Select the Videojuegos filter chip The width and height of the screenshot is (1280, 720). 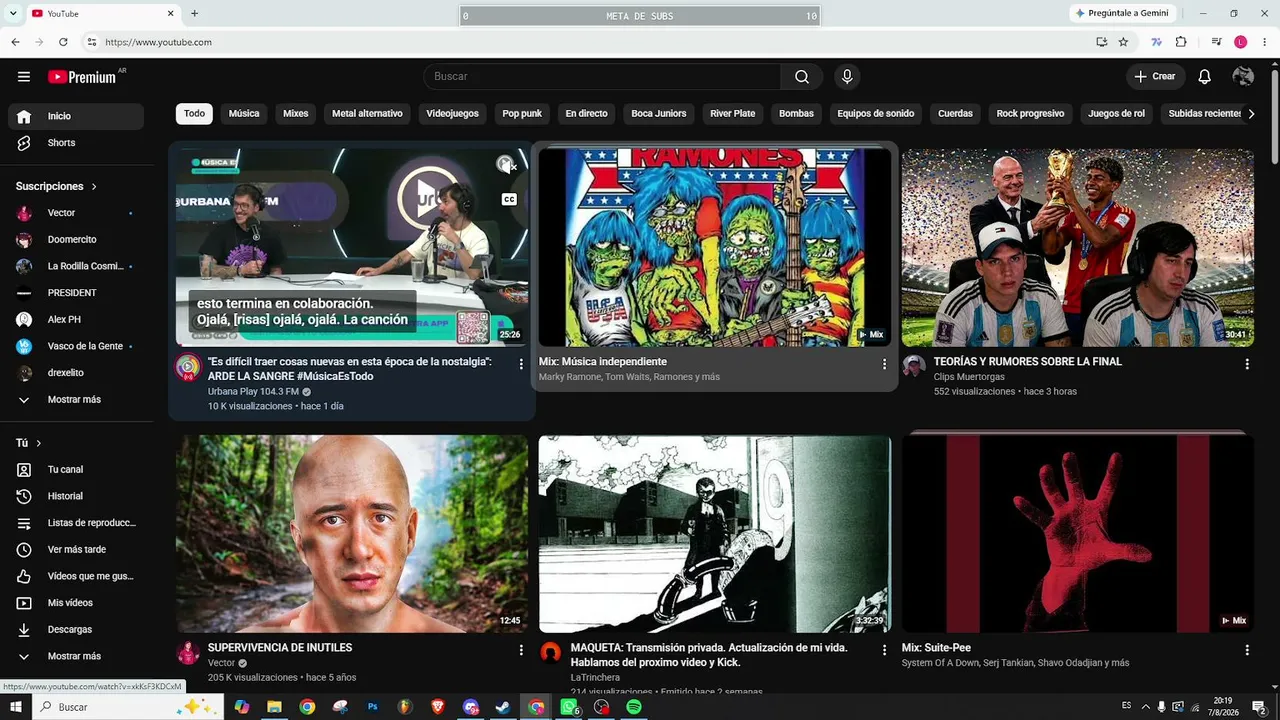(x=452, y=114)
